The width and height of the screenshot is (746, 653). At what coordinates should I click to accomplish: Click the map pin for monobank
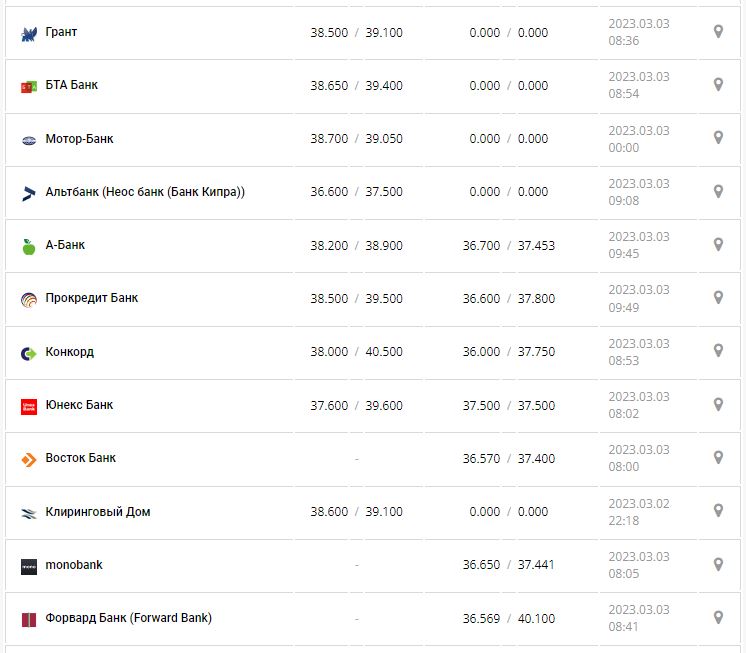[718, 564]
